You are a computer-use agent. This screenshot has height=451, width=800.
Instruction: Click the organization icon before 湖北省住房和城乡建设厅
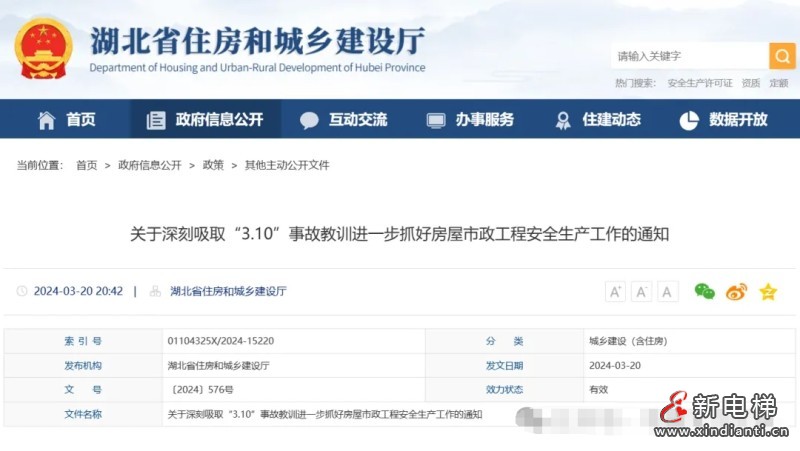tap(155, 291)
